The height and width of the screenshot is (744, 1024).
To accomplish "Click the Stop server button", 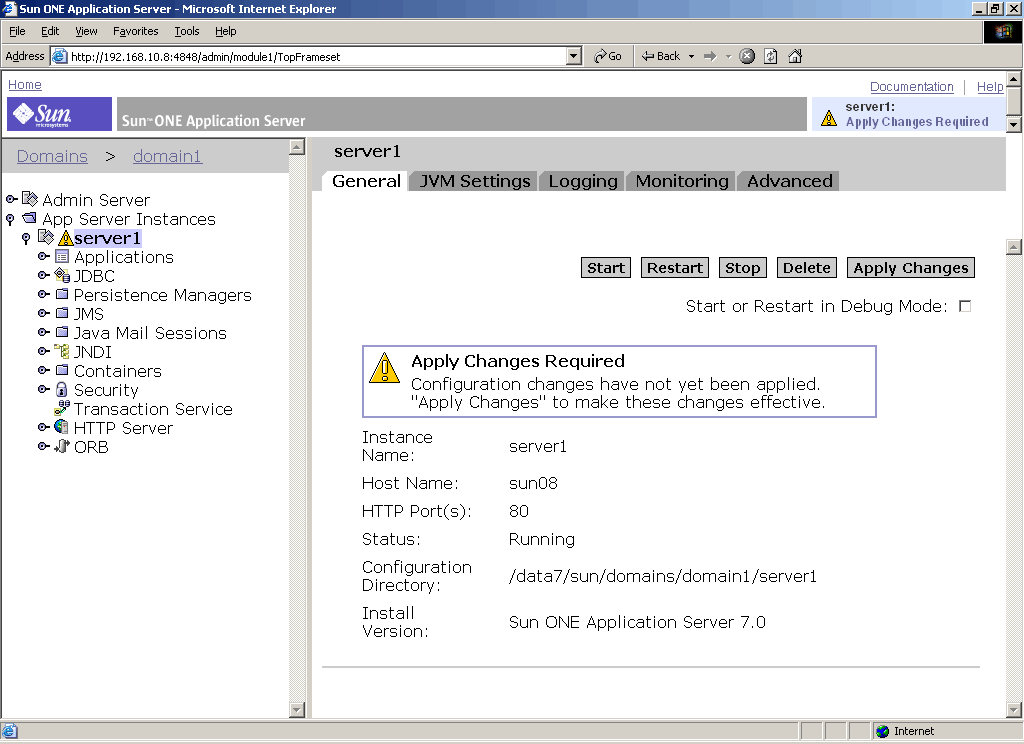I will 743,268.
